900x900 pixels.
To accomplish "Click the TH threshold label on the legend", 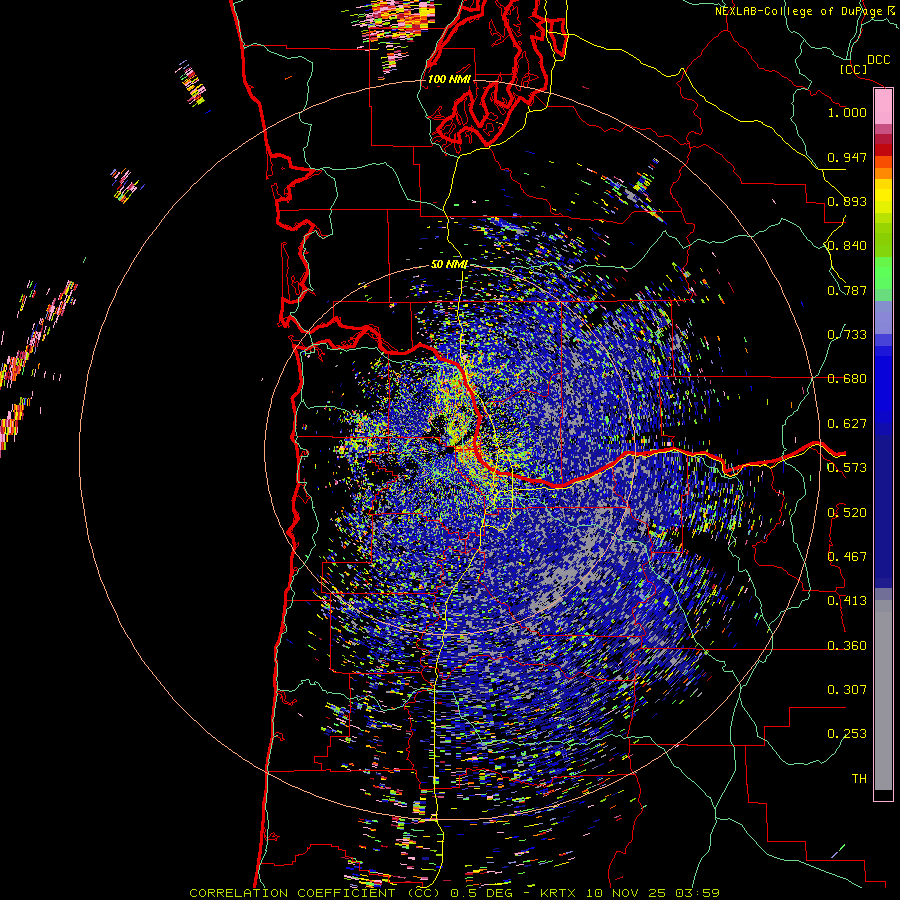I will tap(859, 779).
